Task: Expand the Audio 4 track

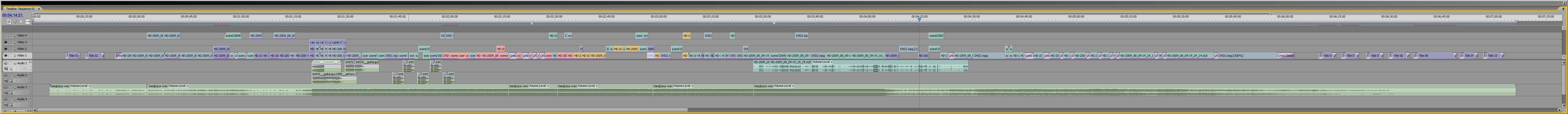Action: 15,99
